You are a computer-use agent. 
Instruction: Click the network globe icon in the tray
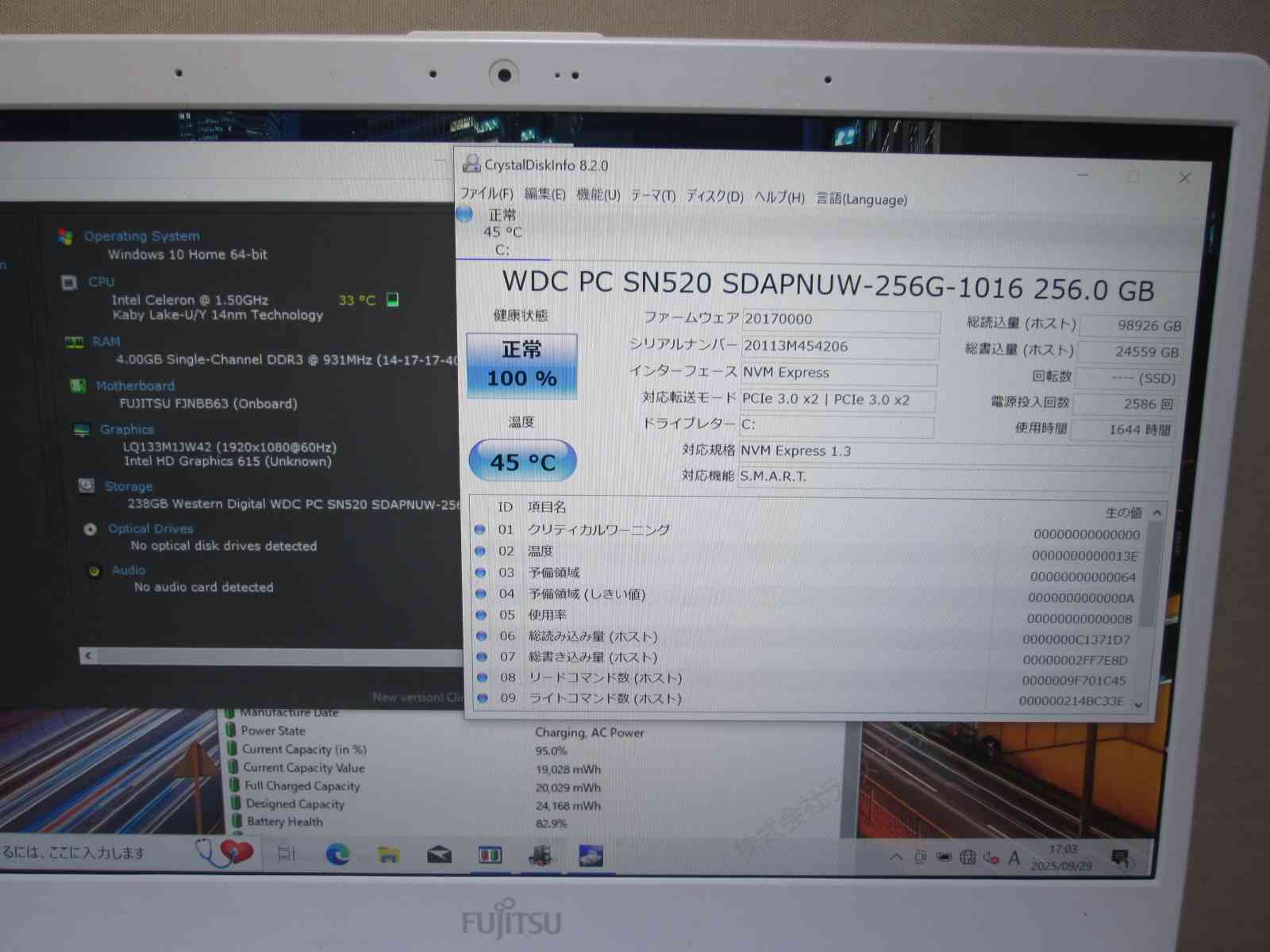pos(968,857)
